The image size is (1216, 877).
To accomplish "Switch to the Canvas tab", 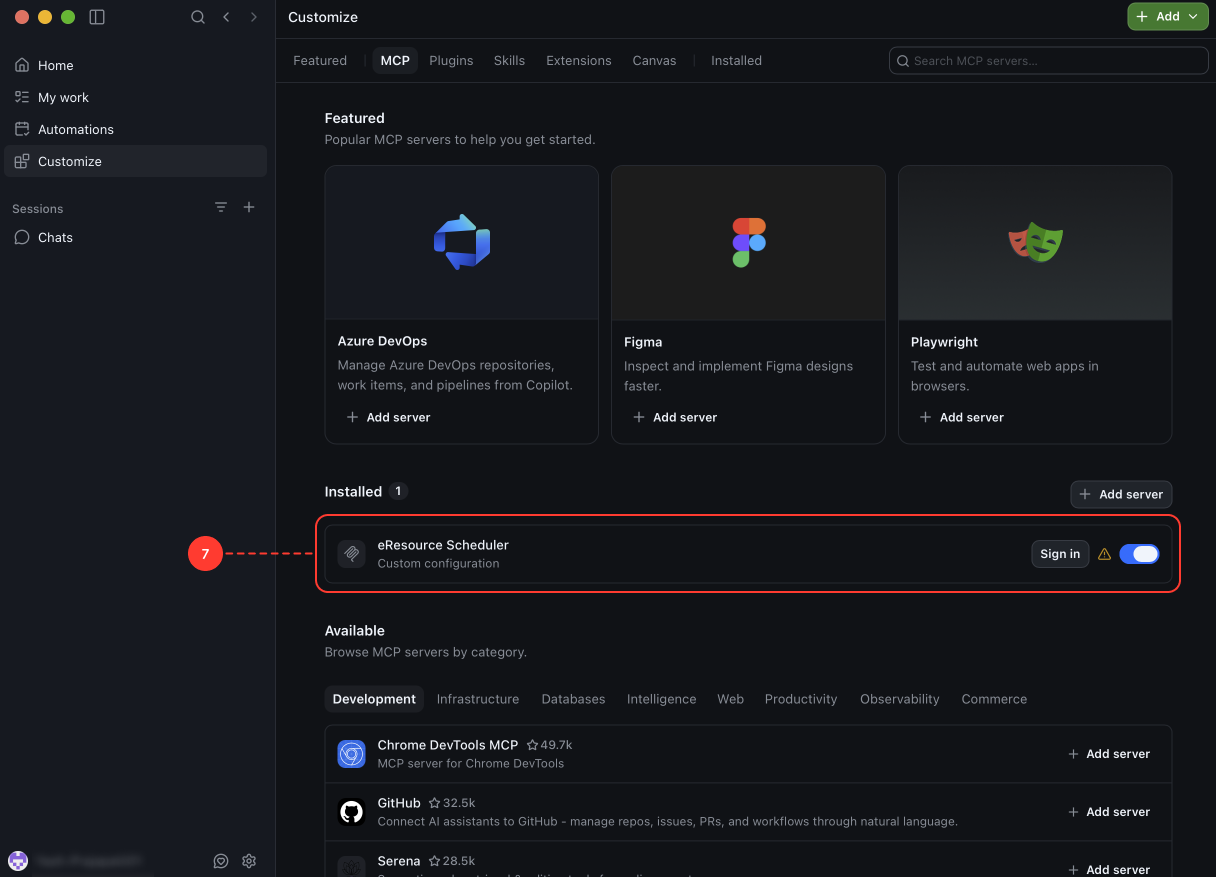I will tap(655, 60).
